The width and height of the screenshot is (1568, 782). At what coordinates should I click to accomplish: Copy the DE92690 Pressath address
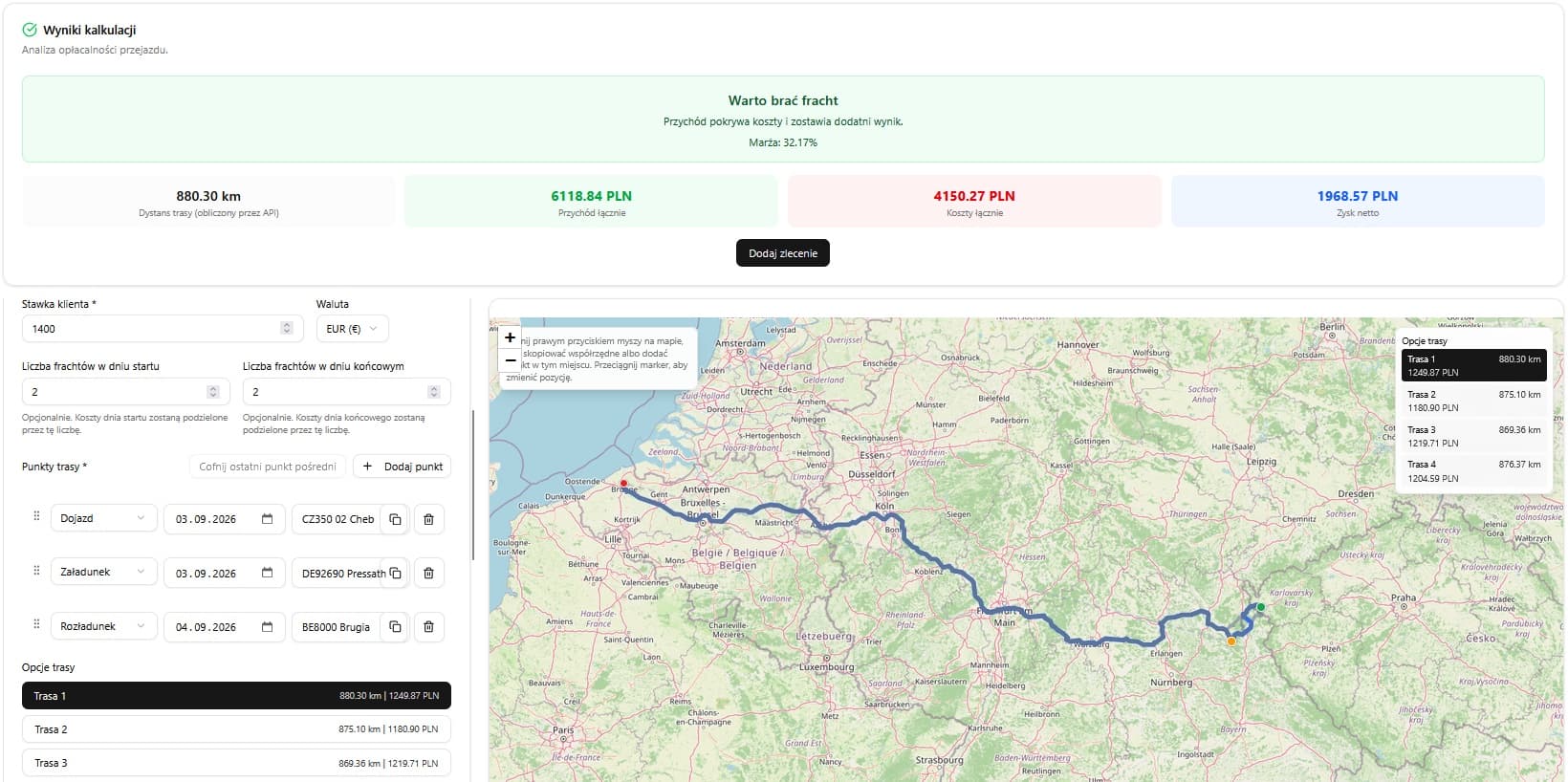[x=395, y=573]
